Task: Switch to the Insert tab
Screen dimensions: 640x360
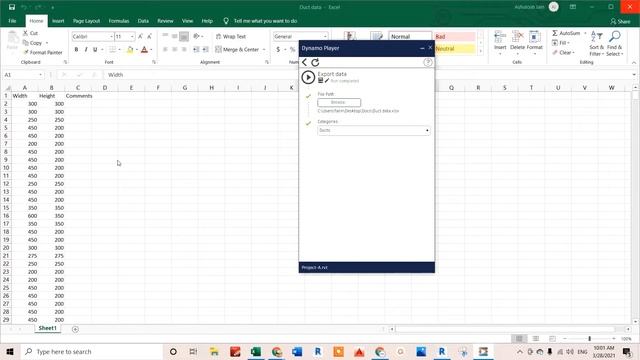Action: (58, 21)
